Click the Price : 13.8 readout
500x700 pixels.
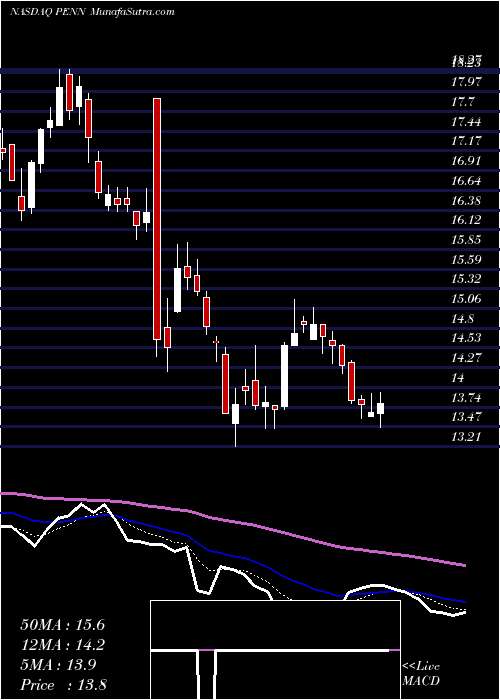pos(62,685)
